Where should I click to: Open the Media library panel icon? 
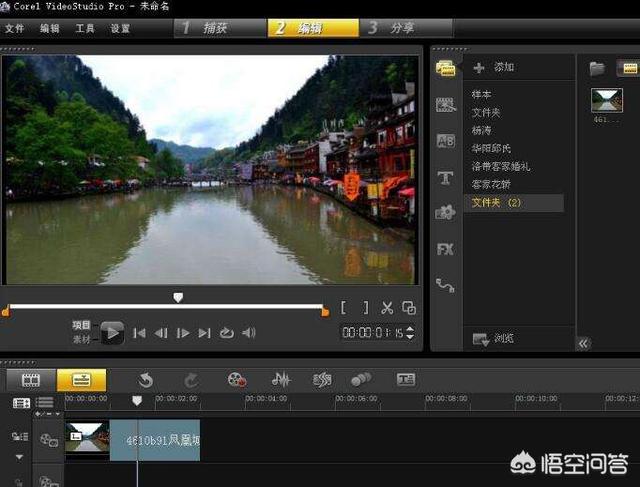445,68
